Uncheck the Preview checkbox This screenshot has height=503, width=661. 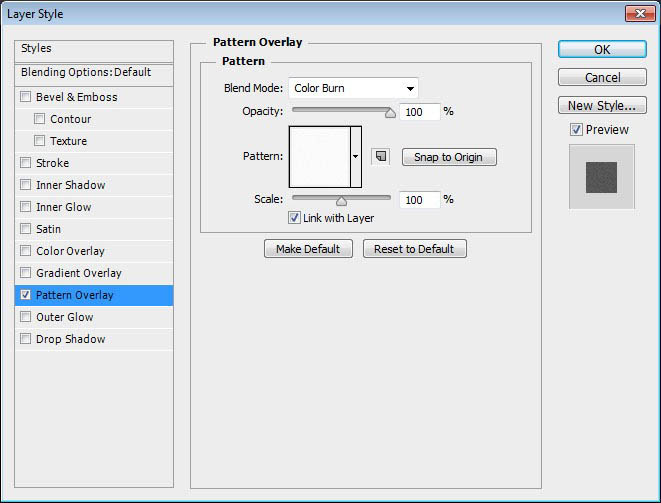(576, 130)
